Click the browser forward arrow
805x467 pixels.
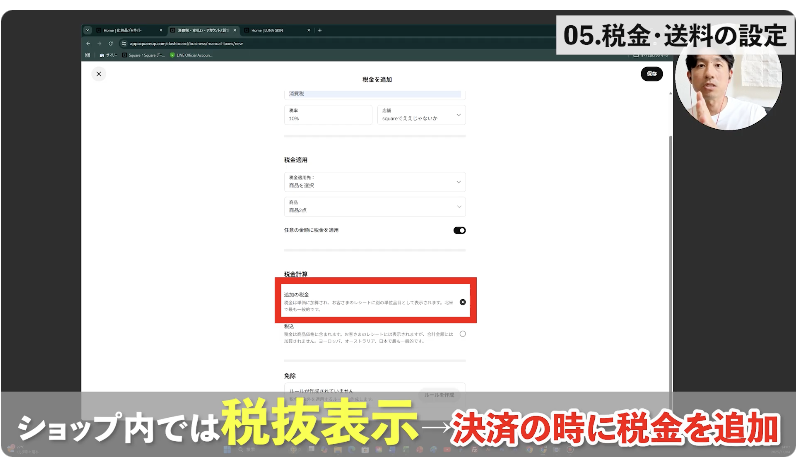[101, 43]
